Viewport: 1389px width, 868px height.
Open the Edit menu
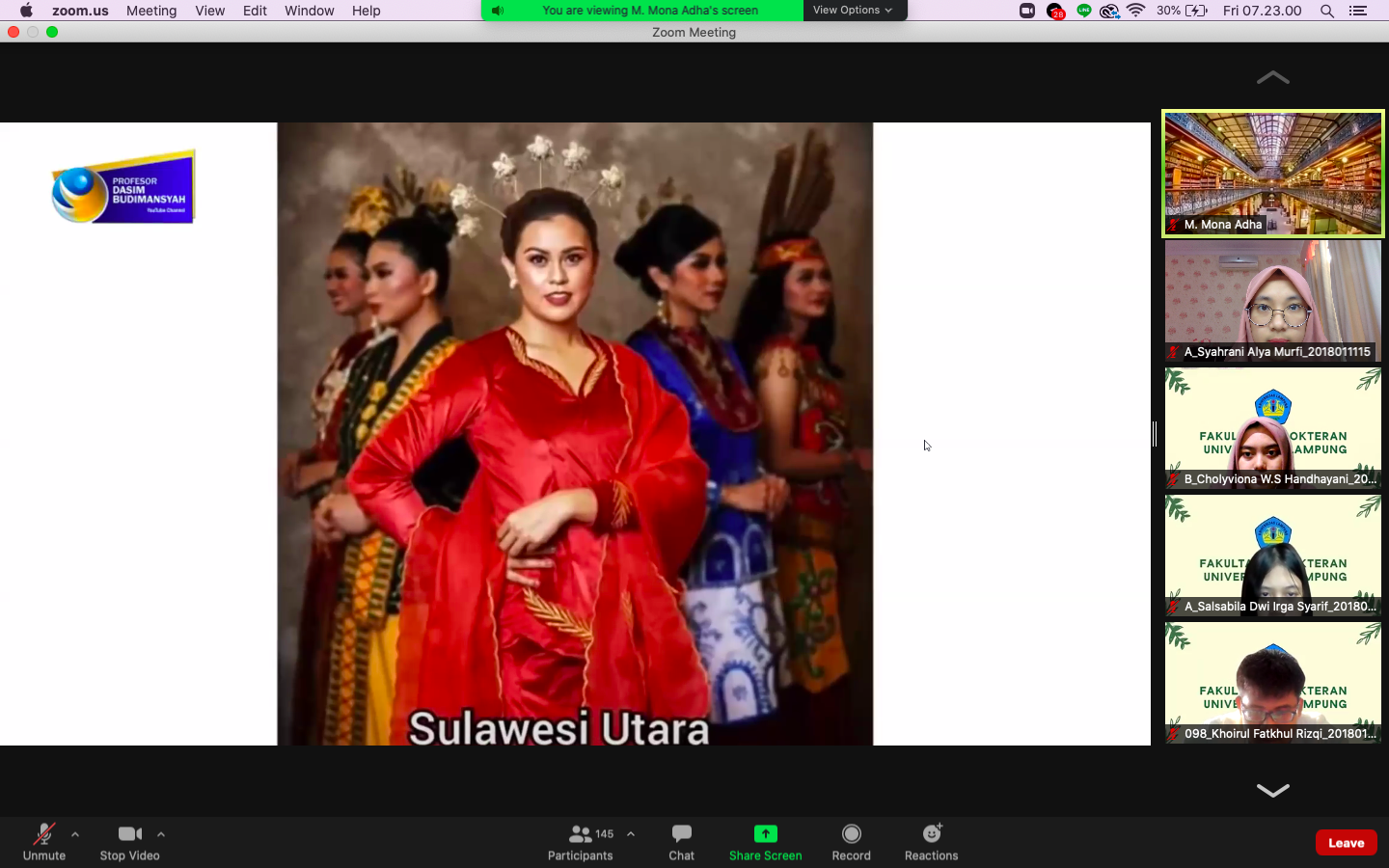[255, 11]
